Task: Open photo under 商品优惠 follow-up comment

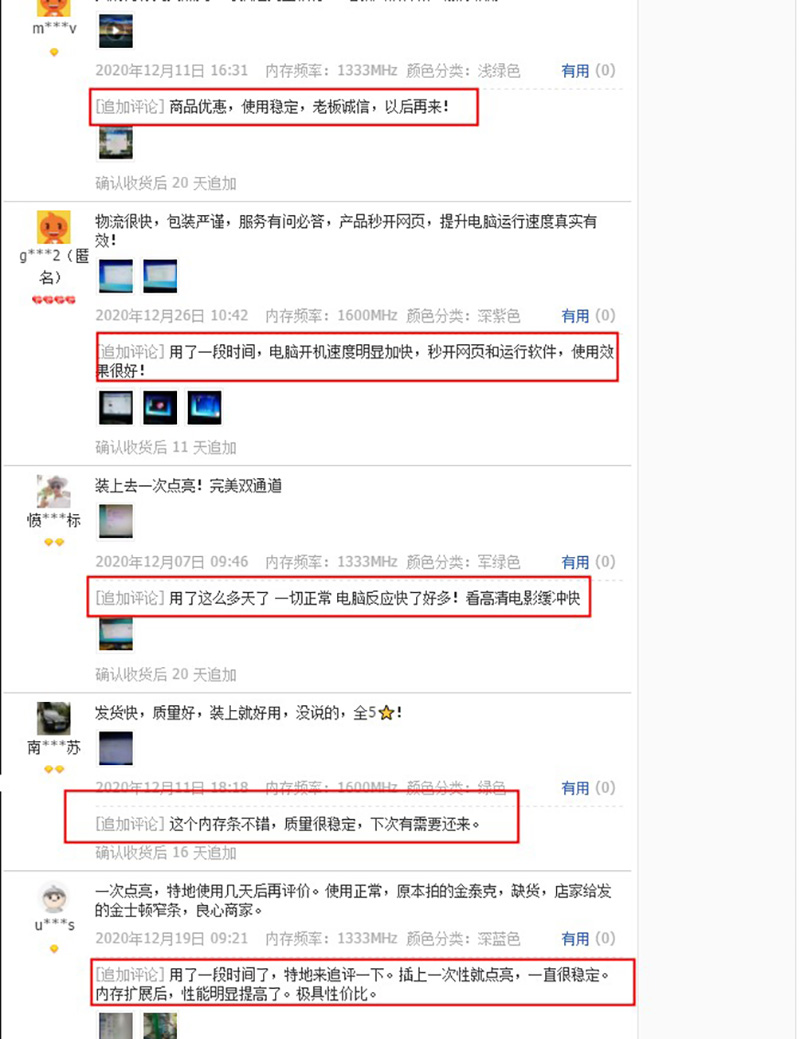Action: tap(116, 143)
